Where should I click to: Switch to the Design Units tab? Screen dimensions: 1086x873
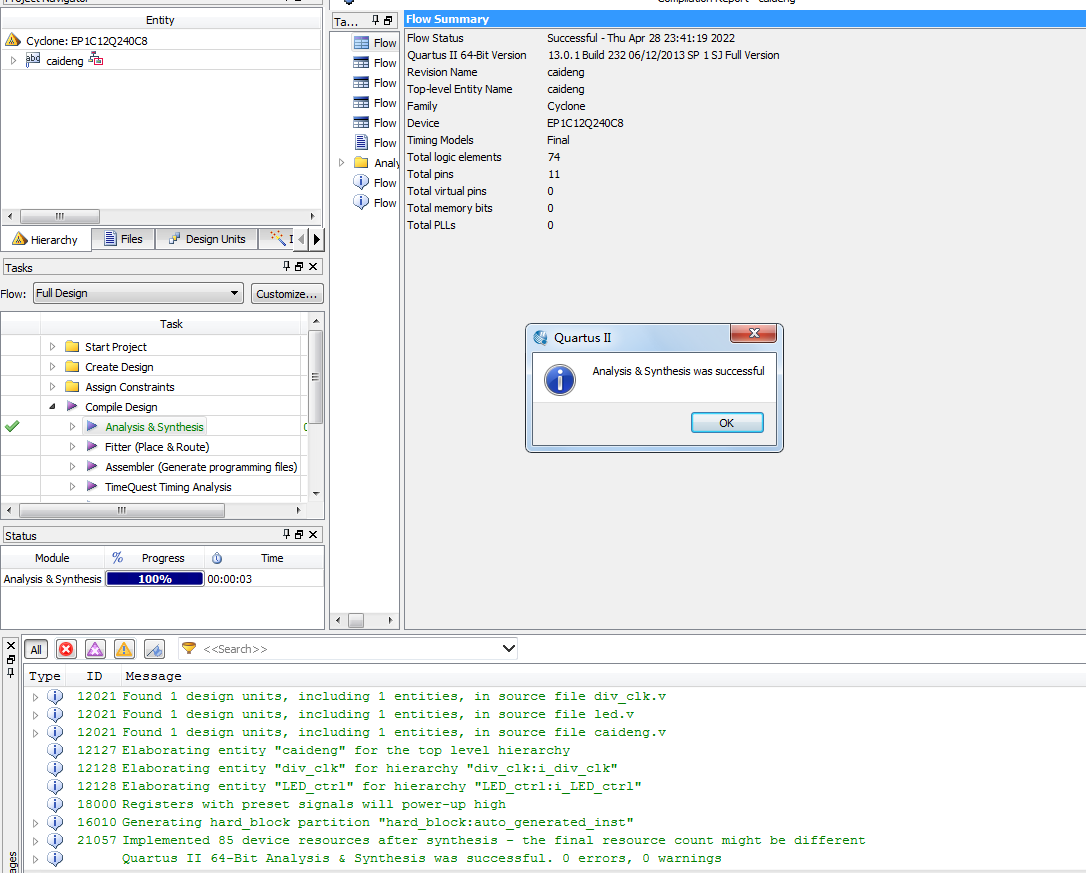pyautogui.click(x=207, y=239)
